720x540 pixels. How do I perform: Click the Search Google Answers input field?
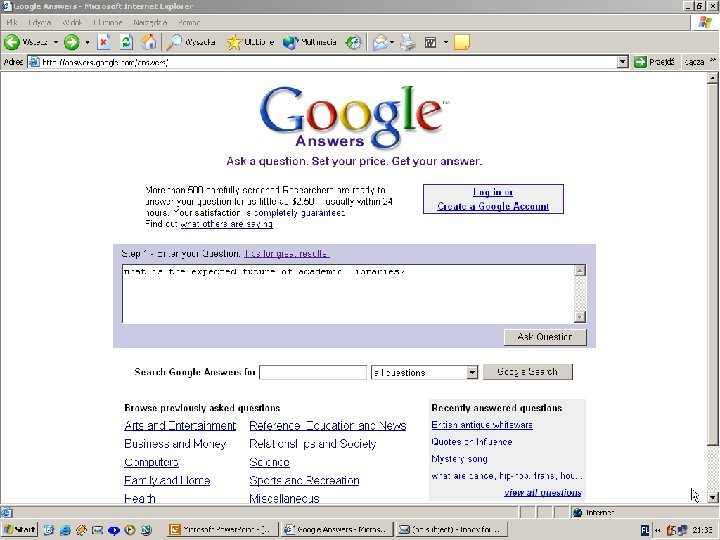(313, 372)
